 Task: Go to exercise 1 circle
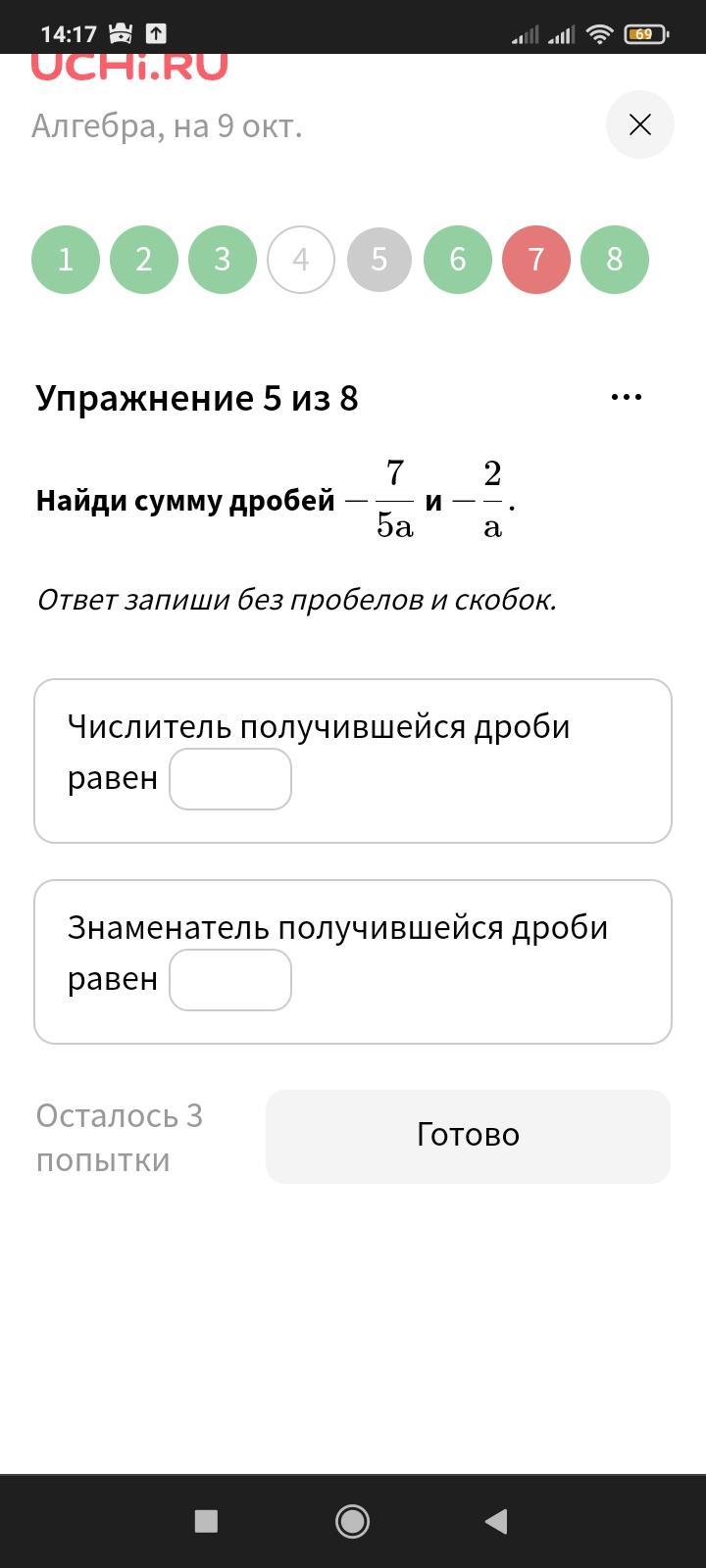pos(66,260)
